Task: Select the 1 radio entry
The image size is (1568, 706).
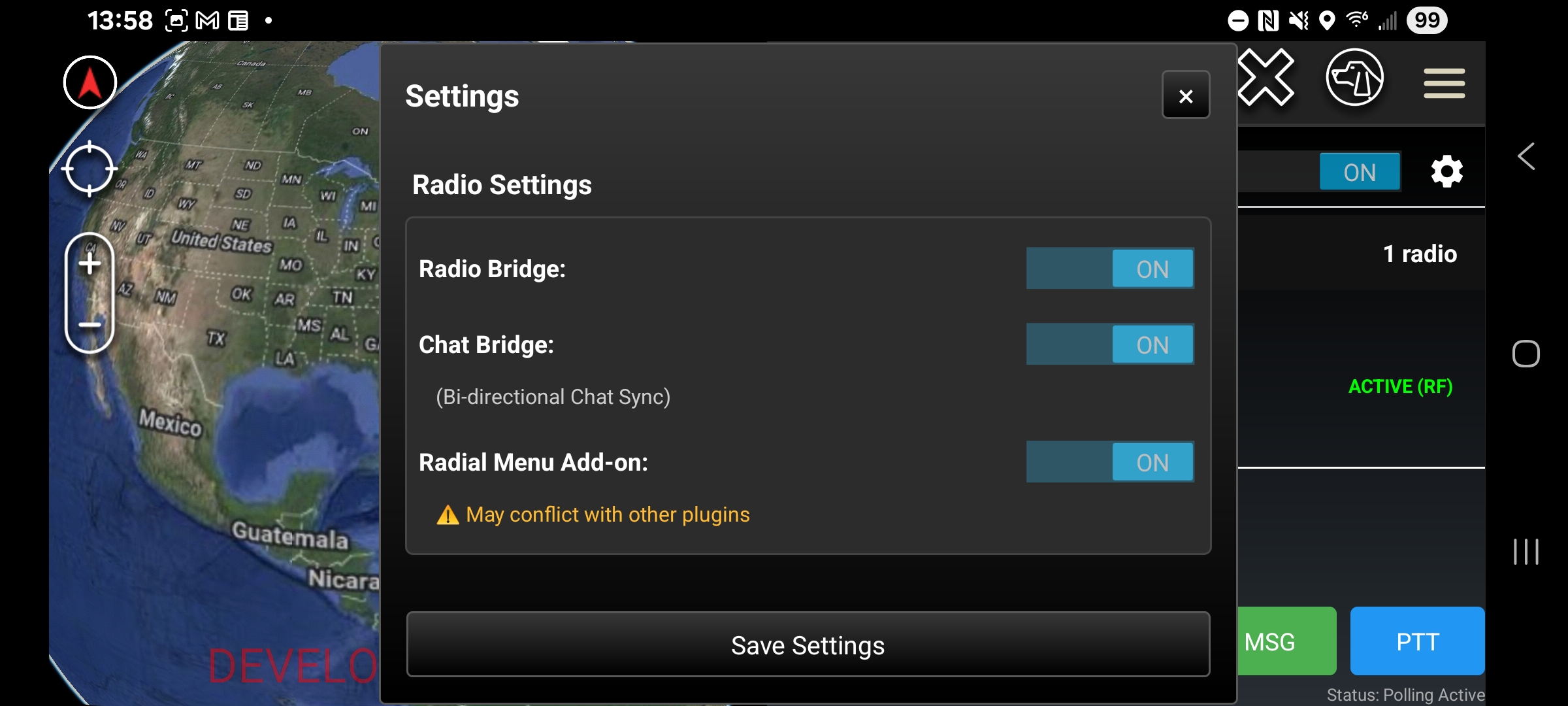Action: click(x=1420, y=254)
